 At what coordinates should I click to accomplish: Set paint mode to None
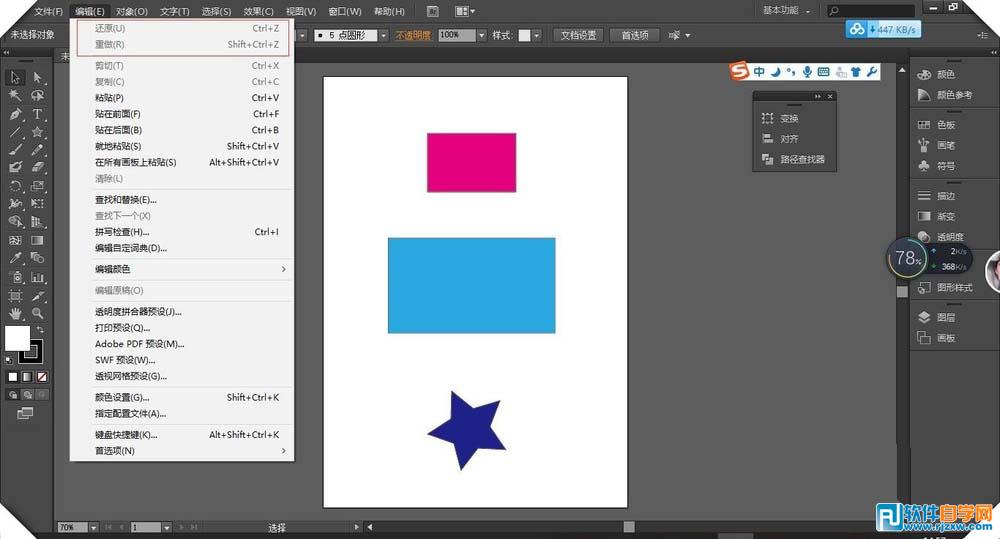pyautogui.click(x=42, y=377)
